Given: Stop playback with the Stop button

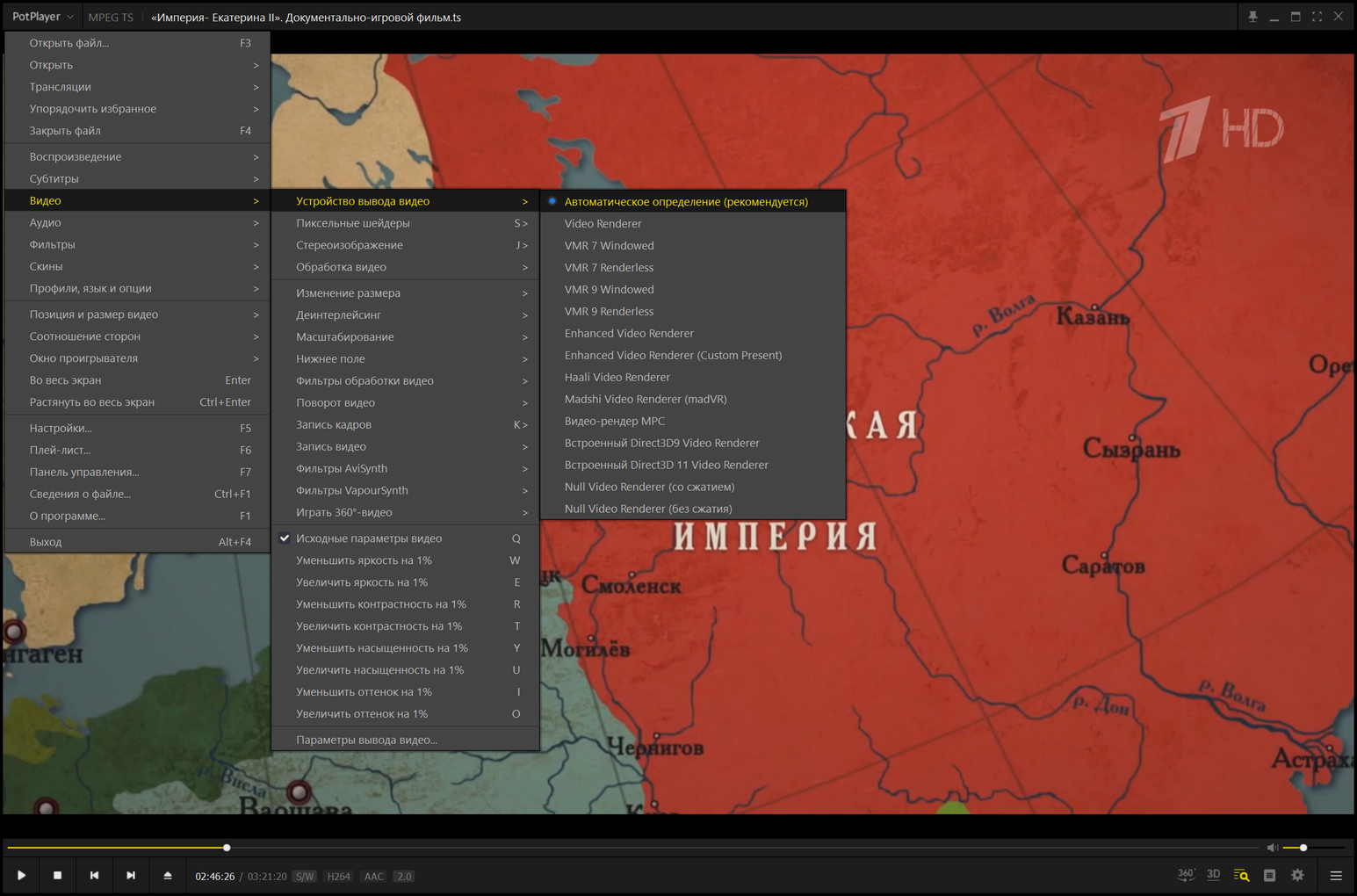Looking at the screenshot, I should click(58, 876).
